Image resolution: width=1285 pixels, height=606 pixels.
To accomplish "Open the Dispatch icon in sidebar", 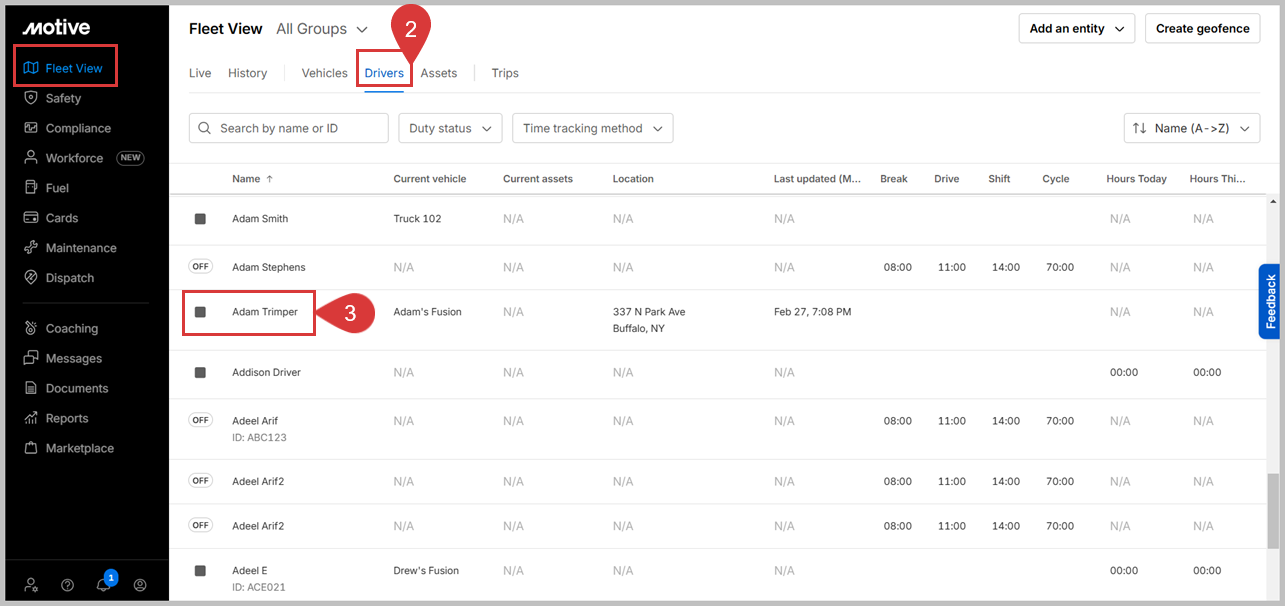I will (31, 278).
